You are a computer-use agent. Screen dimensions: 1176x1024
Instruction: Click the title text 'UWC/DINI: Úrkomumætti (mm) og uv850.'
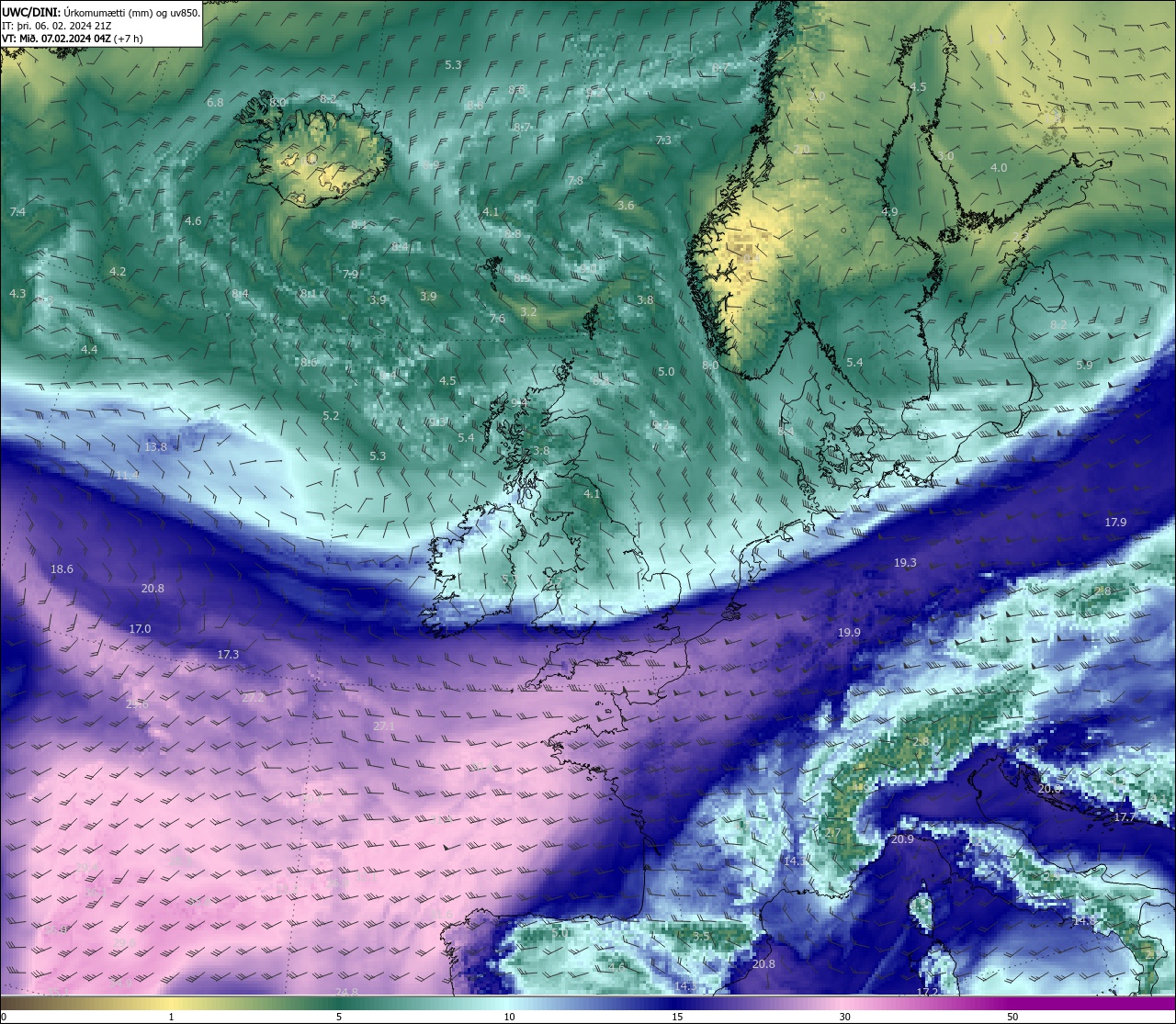coord(101,12)
